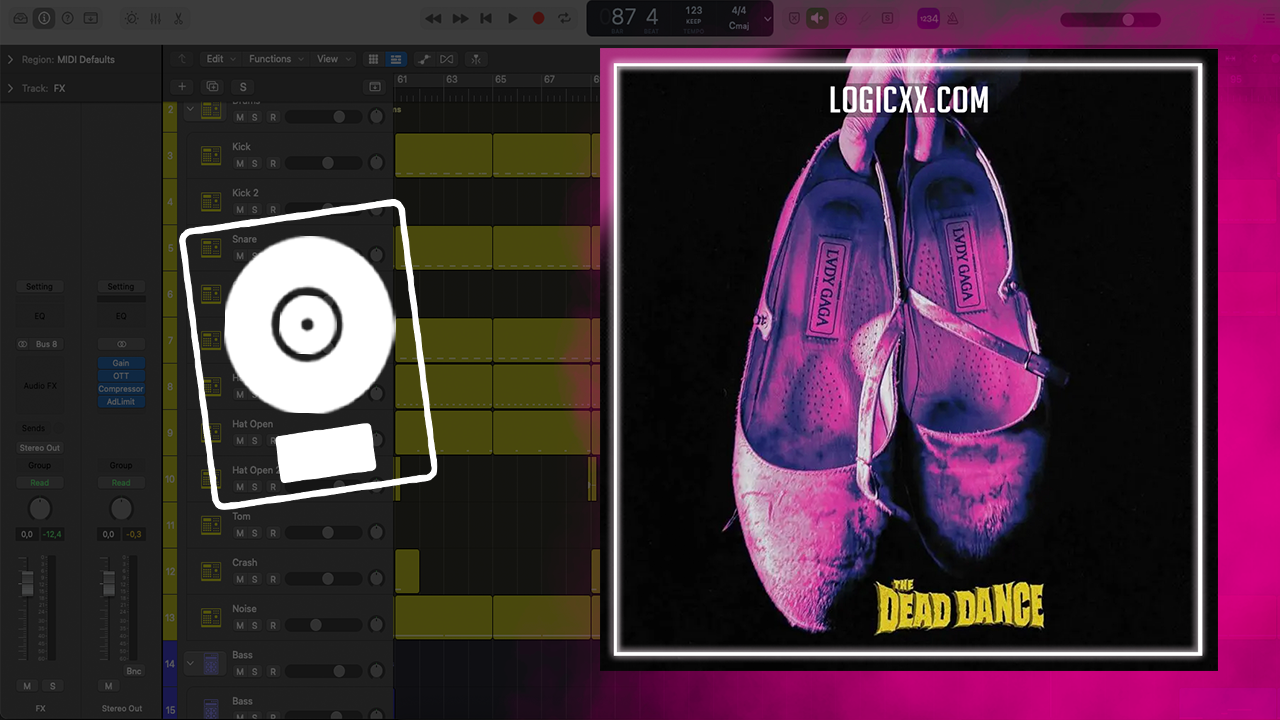Click the Record button
The image size is (1280, 720).
pyautogui.click(x=538, y=18)
